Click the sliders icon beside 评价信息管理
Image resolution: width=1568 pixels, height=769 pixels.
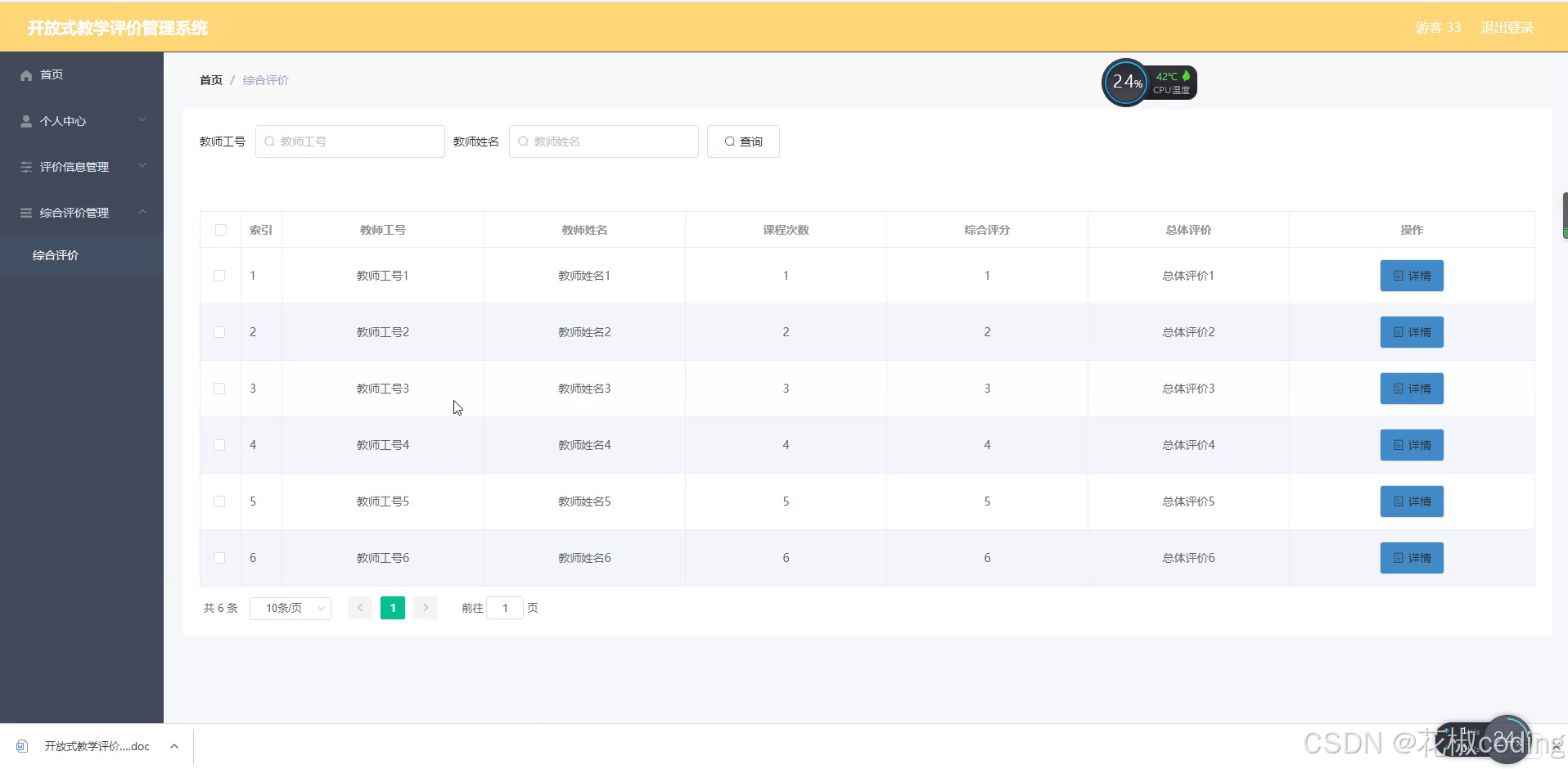click(26, 167)
